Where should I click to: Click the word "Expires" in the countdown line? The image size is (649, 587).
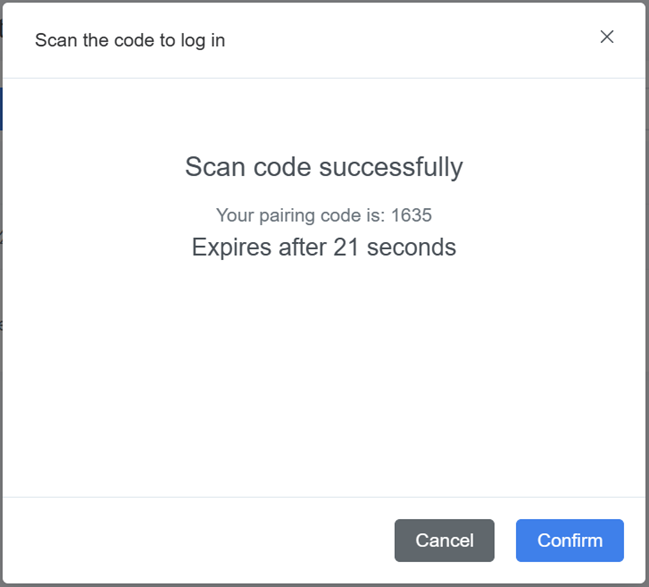[229, 247]
